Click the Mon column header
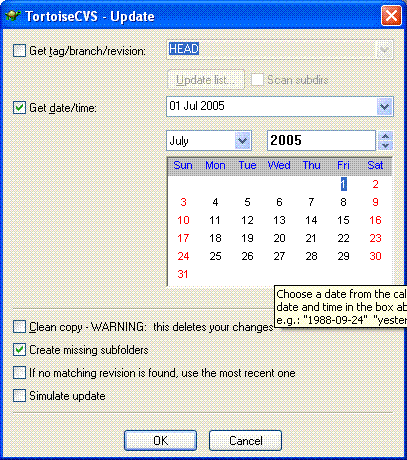 tap(215, 165)
